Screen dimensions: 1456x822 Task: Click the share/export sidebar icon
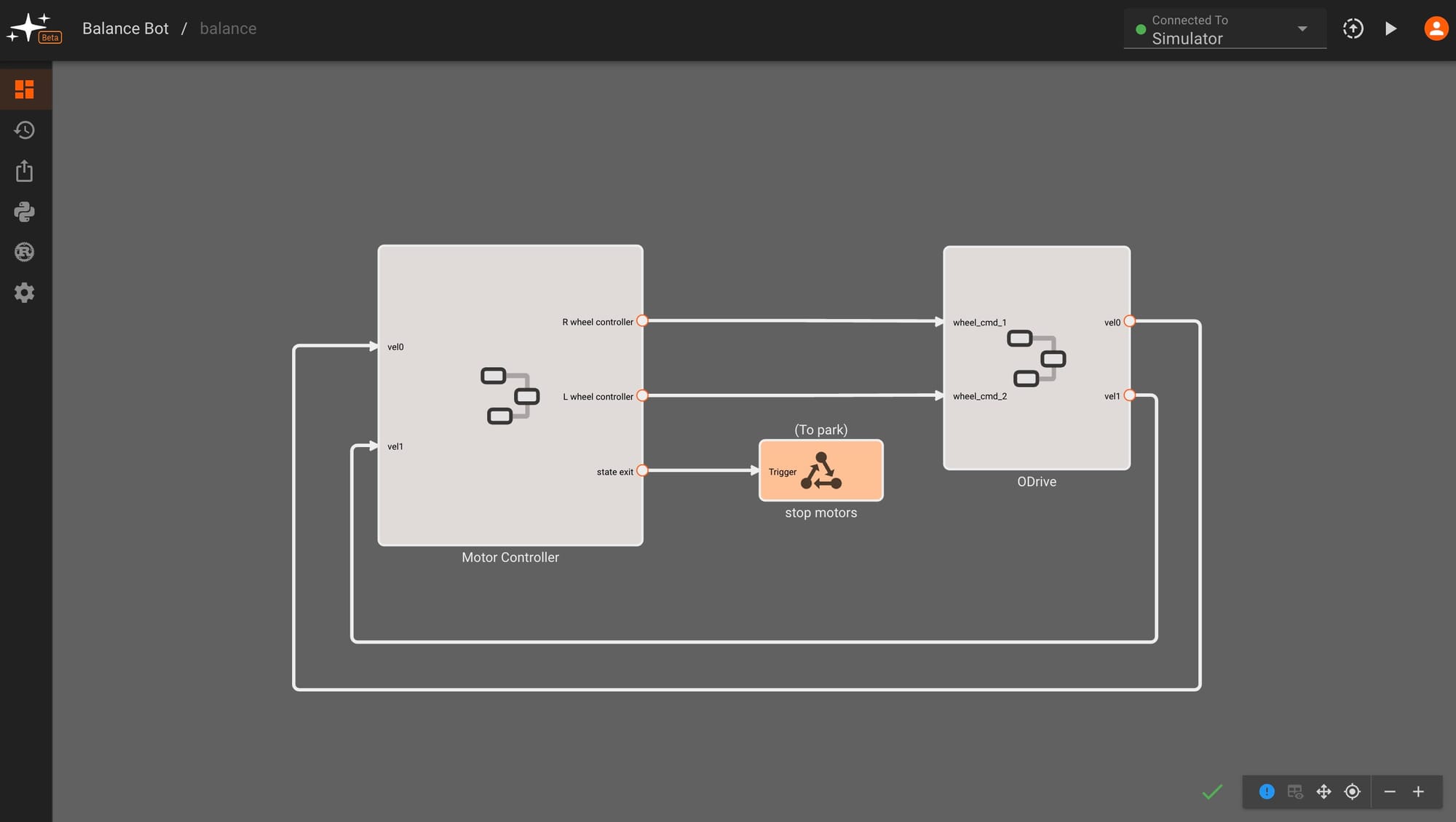tap(25, 171)
